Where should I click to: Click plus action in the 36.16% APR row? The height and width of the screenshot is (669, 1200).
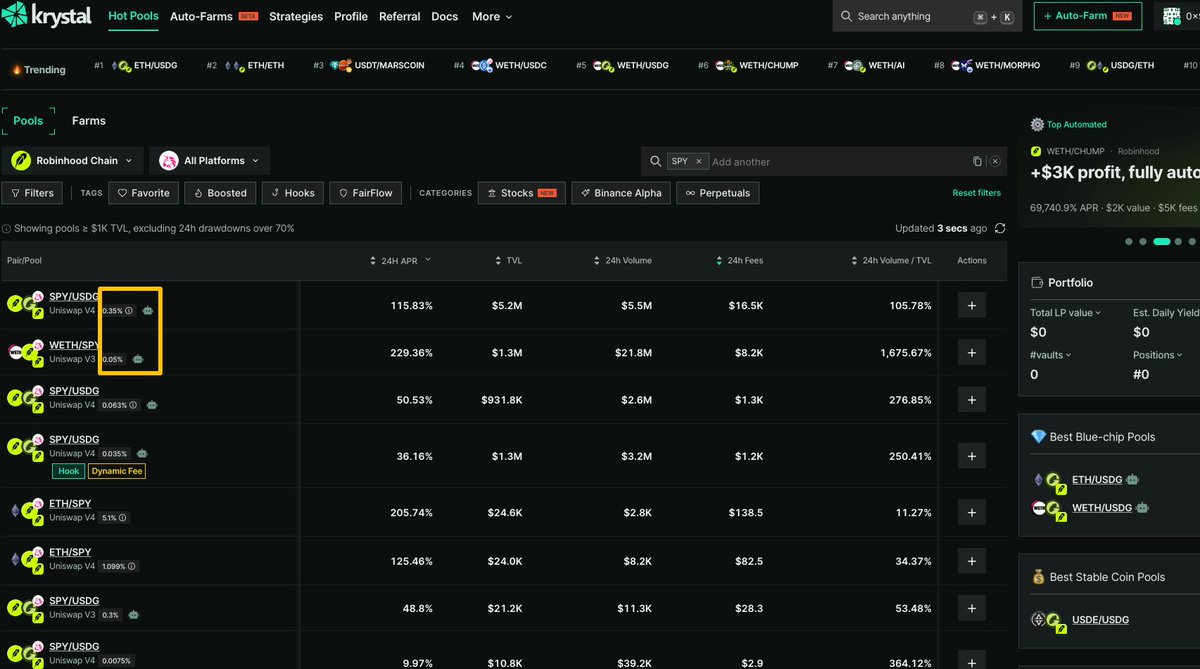click(x=971, y=456)
